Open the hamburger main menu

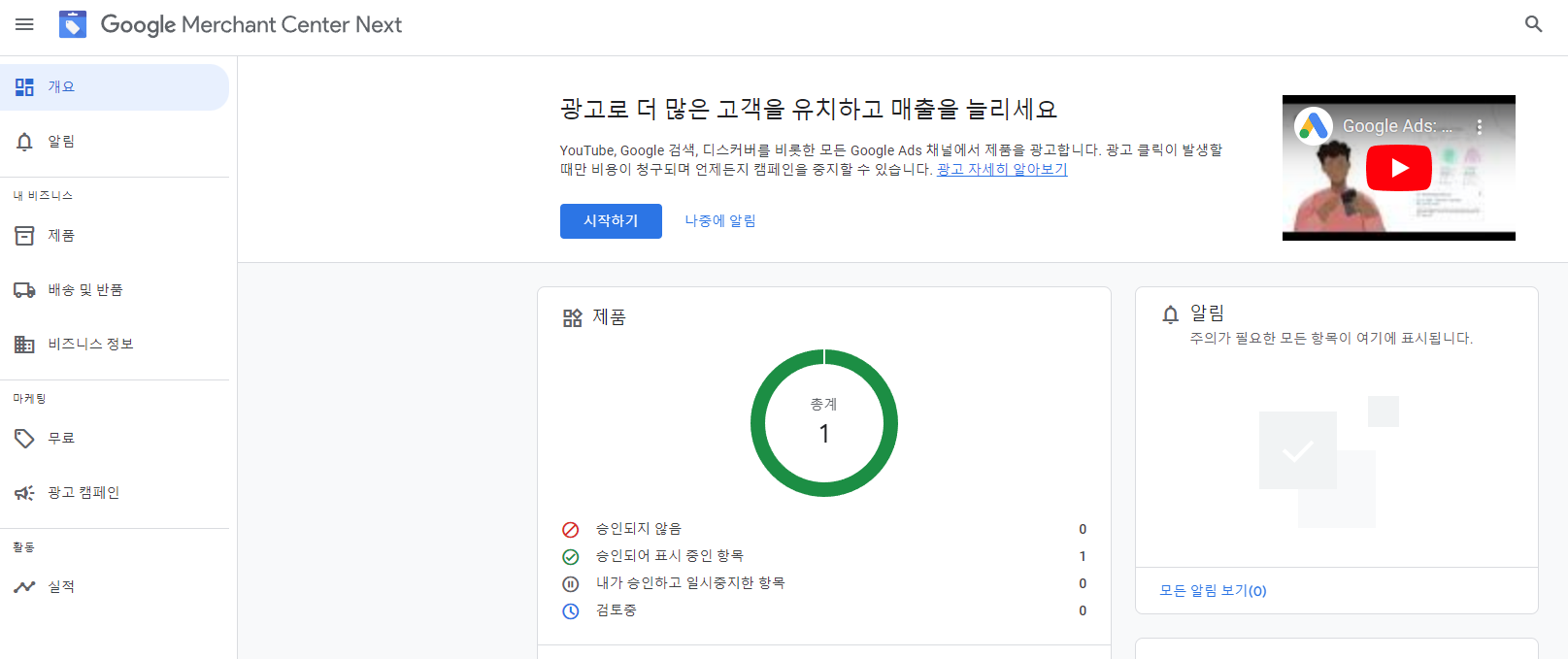click(x=24, y=24)
